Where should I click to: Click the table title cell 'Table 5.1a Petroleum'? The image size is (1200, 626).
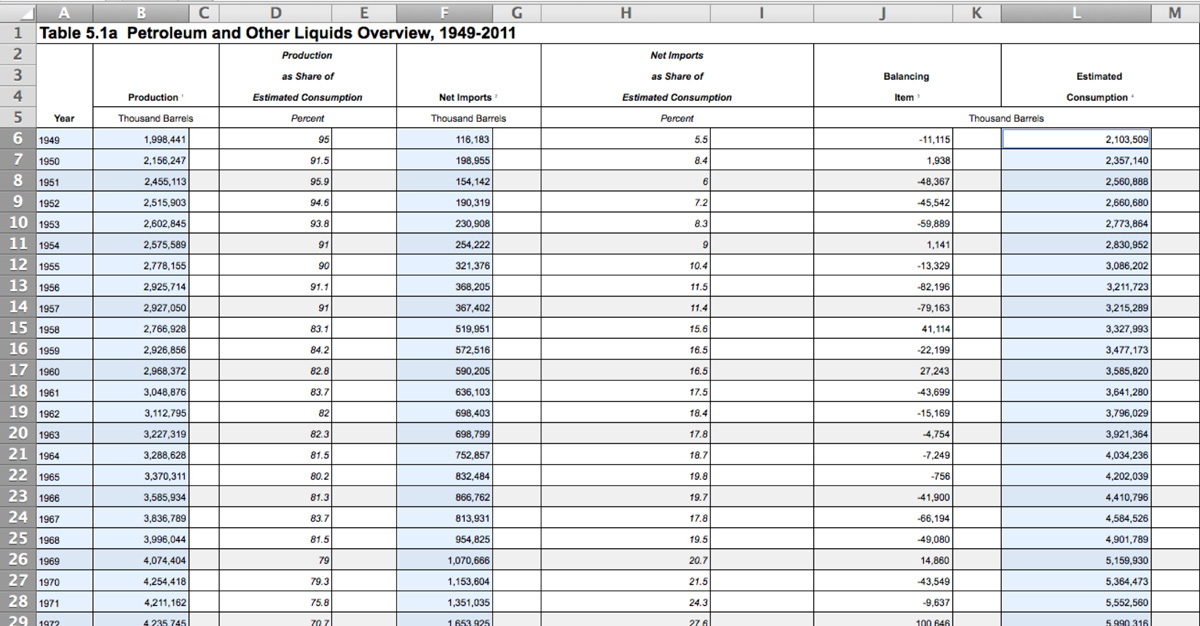coord(277,32)
